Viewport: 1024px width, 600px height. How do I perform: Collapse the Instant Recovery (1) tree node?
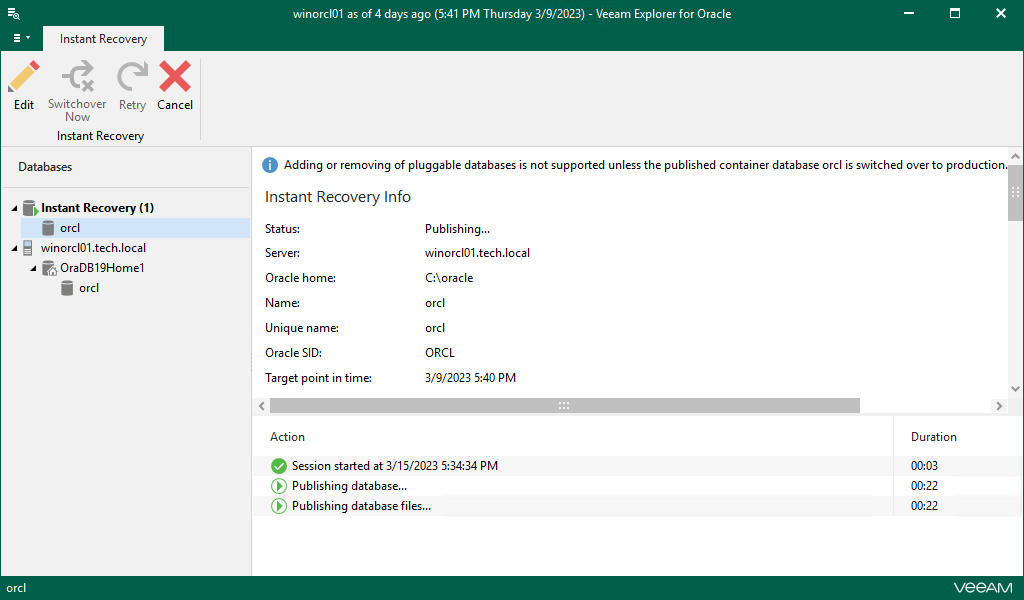click(x=14, y=208)
